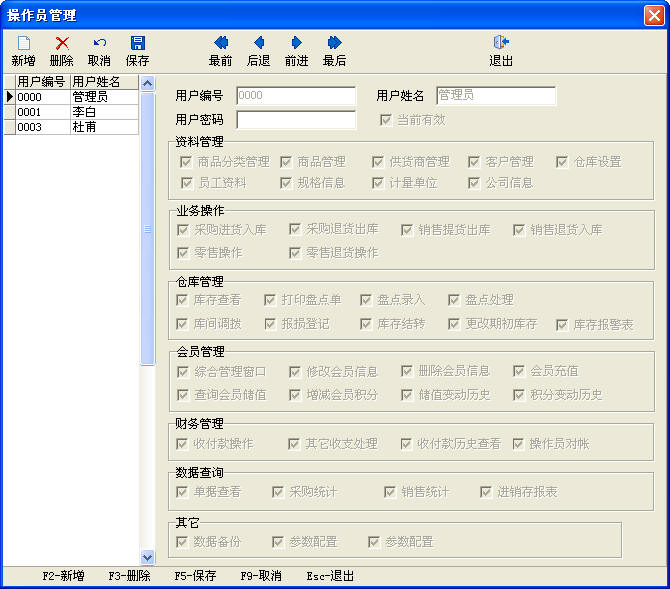The image size is (670, 589).
Task: Toggle the 规格信息 checkbox
Action: pos(286,183)
